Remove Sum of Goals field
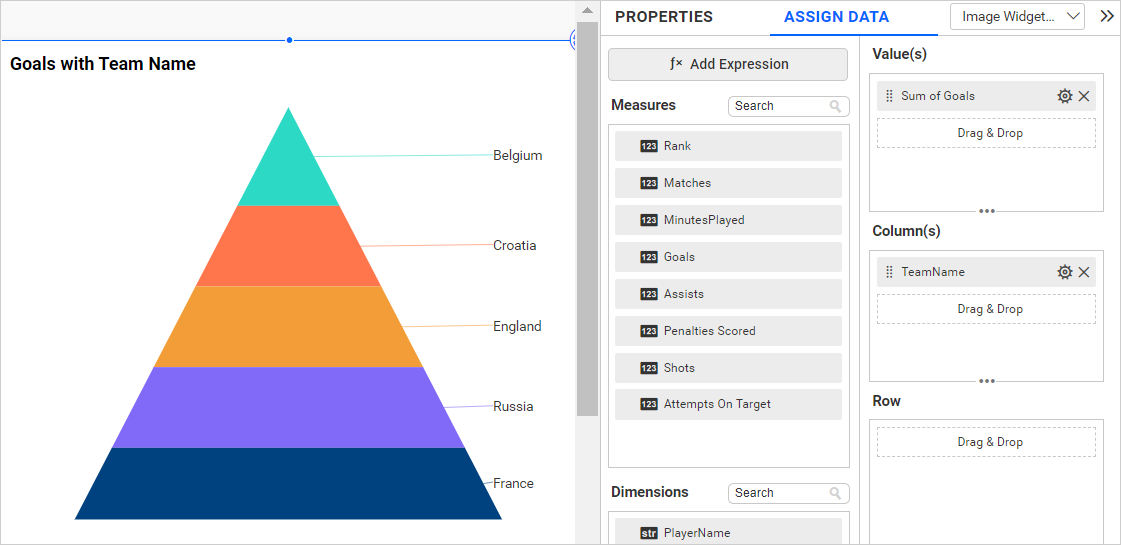Image resolution: width=1121 pixels, height=545 pixels. (1084, 96)
